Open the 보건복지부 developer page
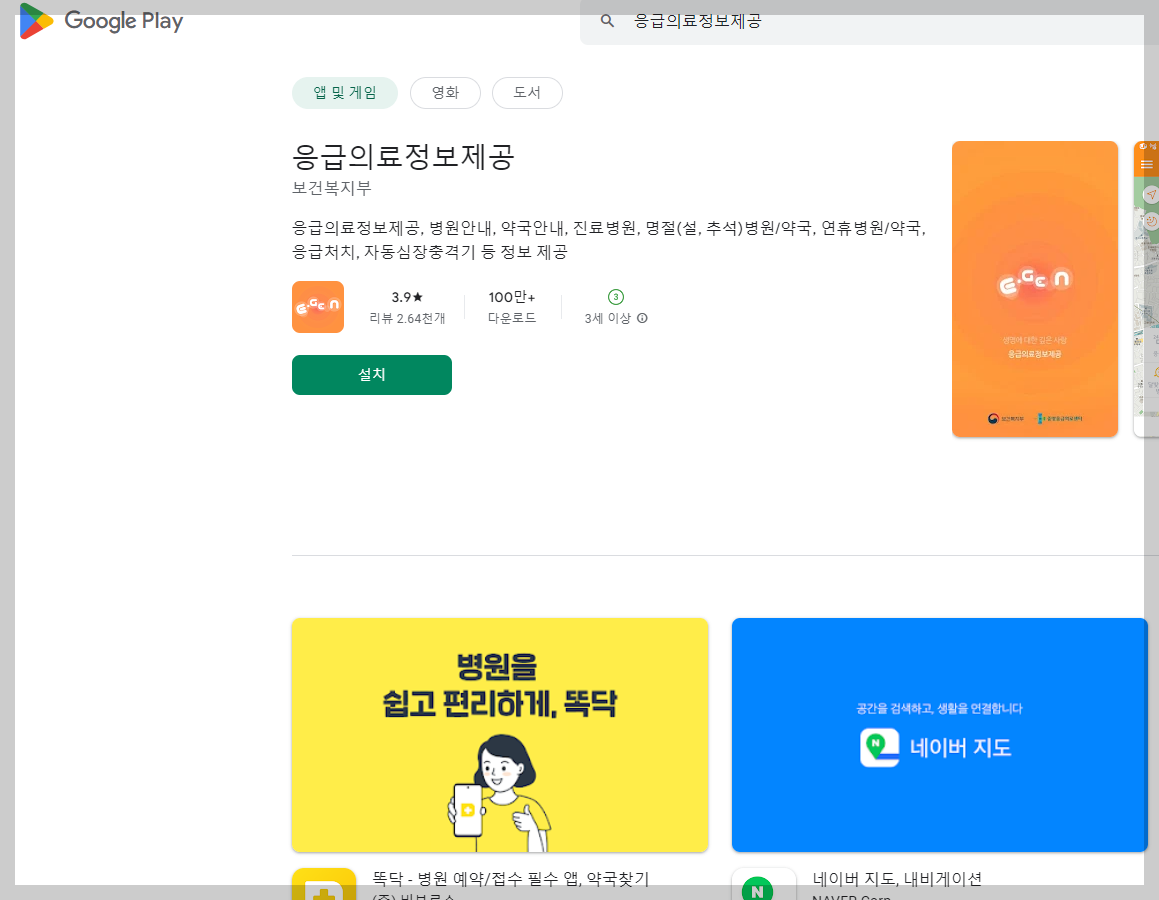 320,188
